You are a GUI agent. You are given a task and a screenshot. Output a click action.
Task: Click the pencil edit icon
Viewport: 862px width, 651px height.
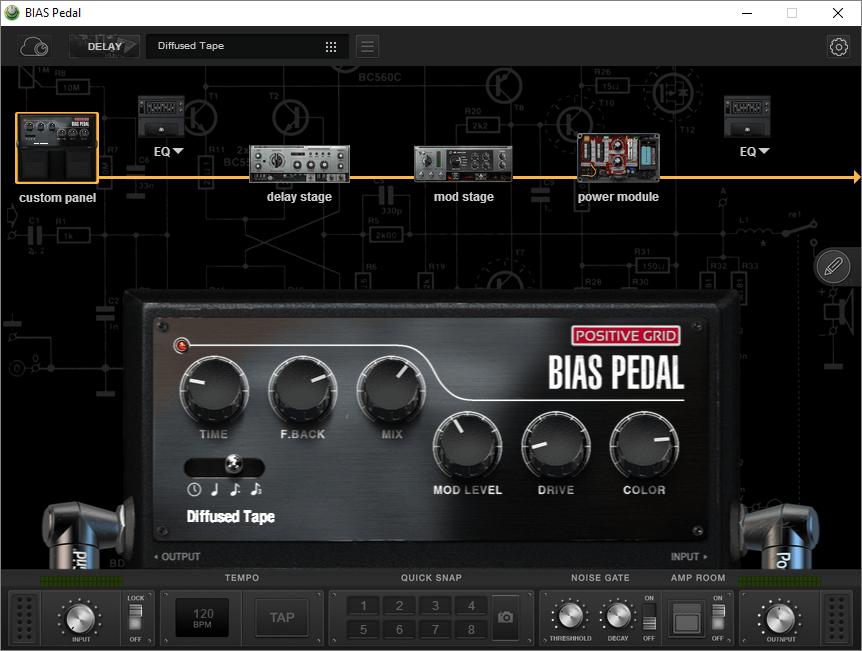click(832, 267)
